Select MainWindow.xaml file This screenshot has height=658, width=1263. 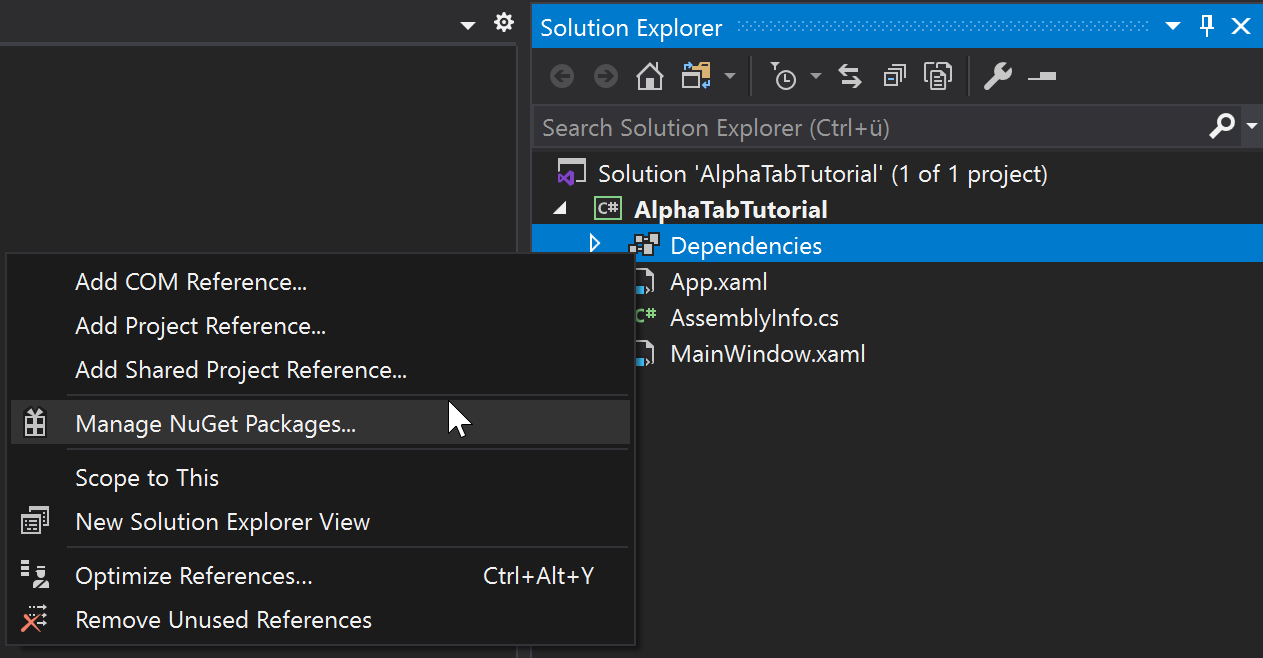click(768, 354)
